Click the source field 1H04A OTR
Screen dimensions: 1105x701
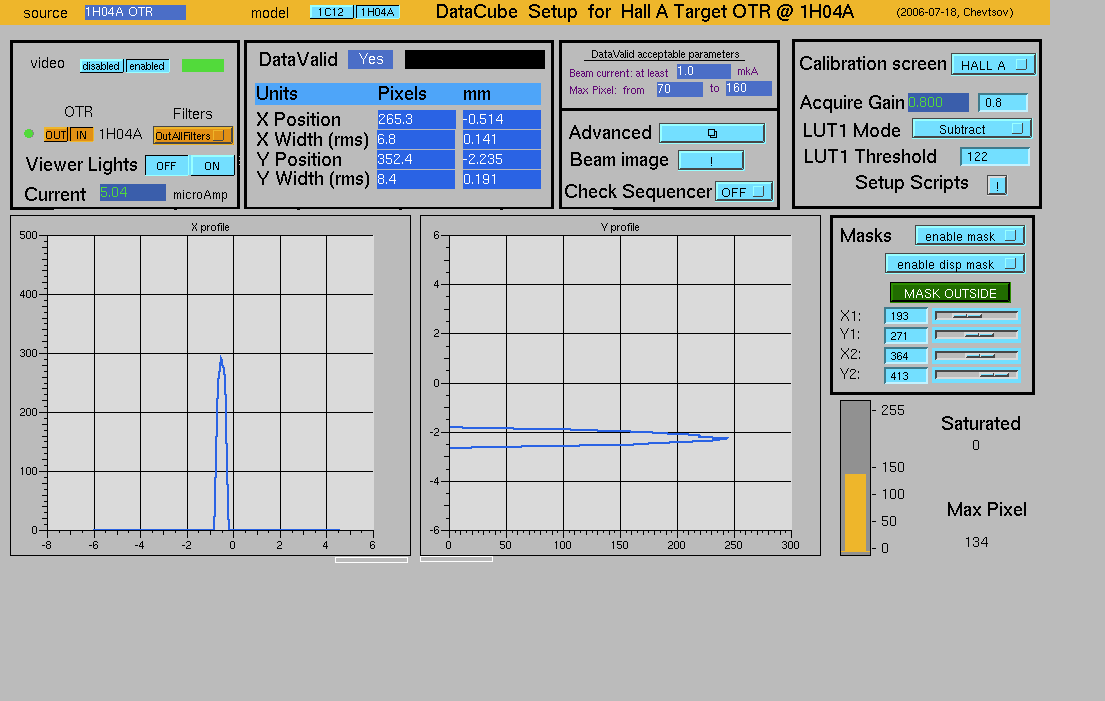pyautogui.click(x=135, y=12)
